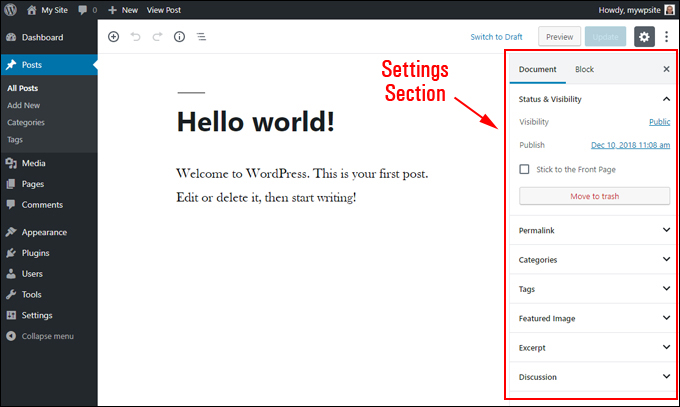Click the Media icon in the sidebar
680x407 pixels.
point(11,163)
